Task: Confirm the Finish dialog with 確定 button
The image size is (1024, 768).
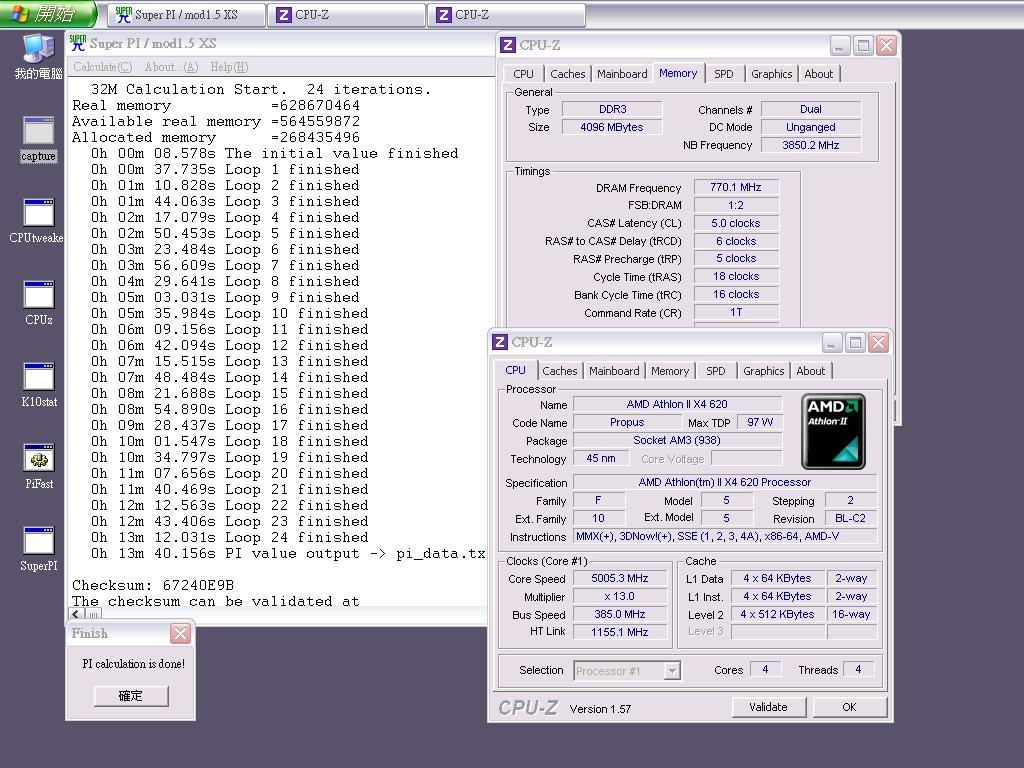Action: click(131, 696)
